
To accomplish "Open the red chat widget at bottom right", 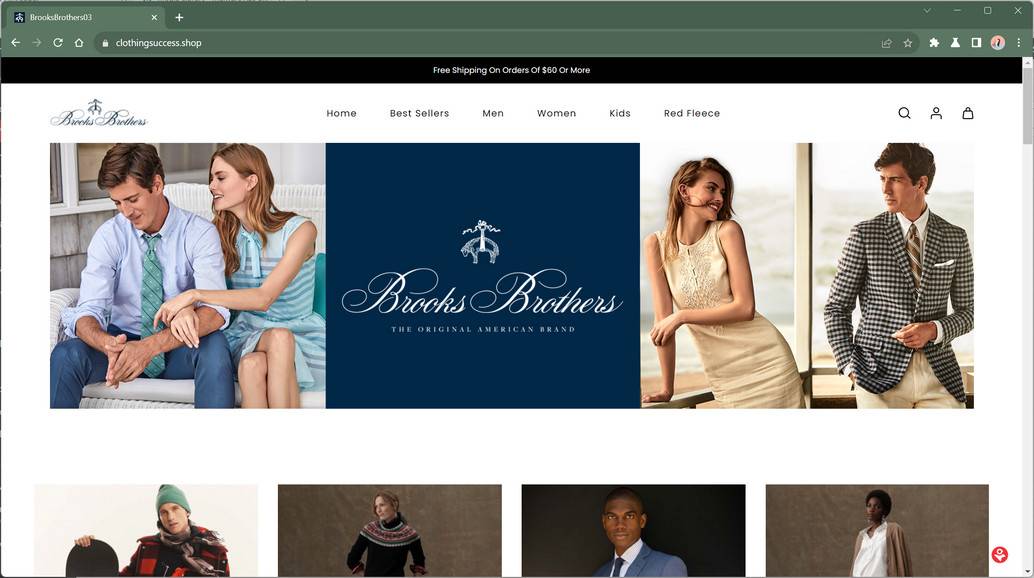I will pyautogui.click(x=998, y=553).
